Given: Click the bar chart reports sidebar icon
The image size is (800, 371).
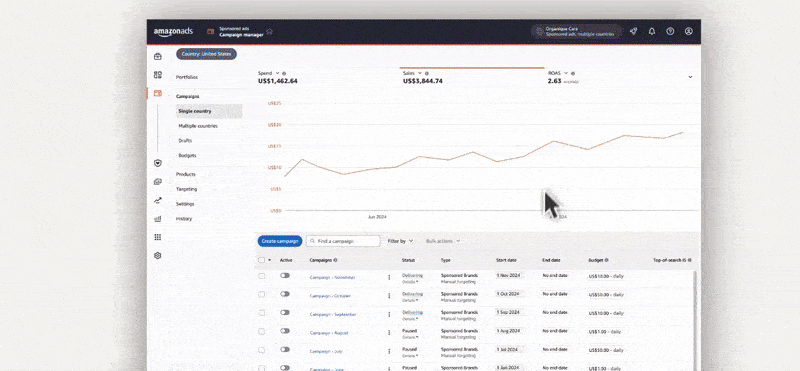Looking at the screenshot, I should [x=158, y=219].
